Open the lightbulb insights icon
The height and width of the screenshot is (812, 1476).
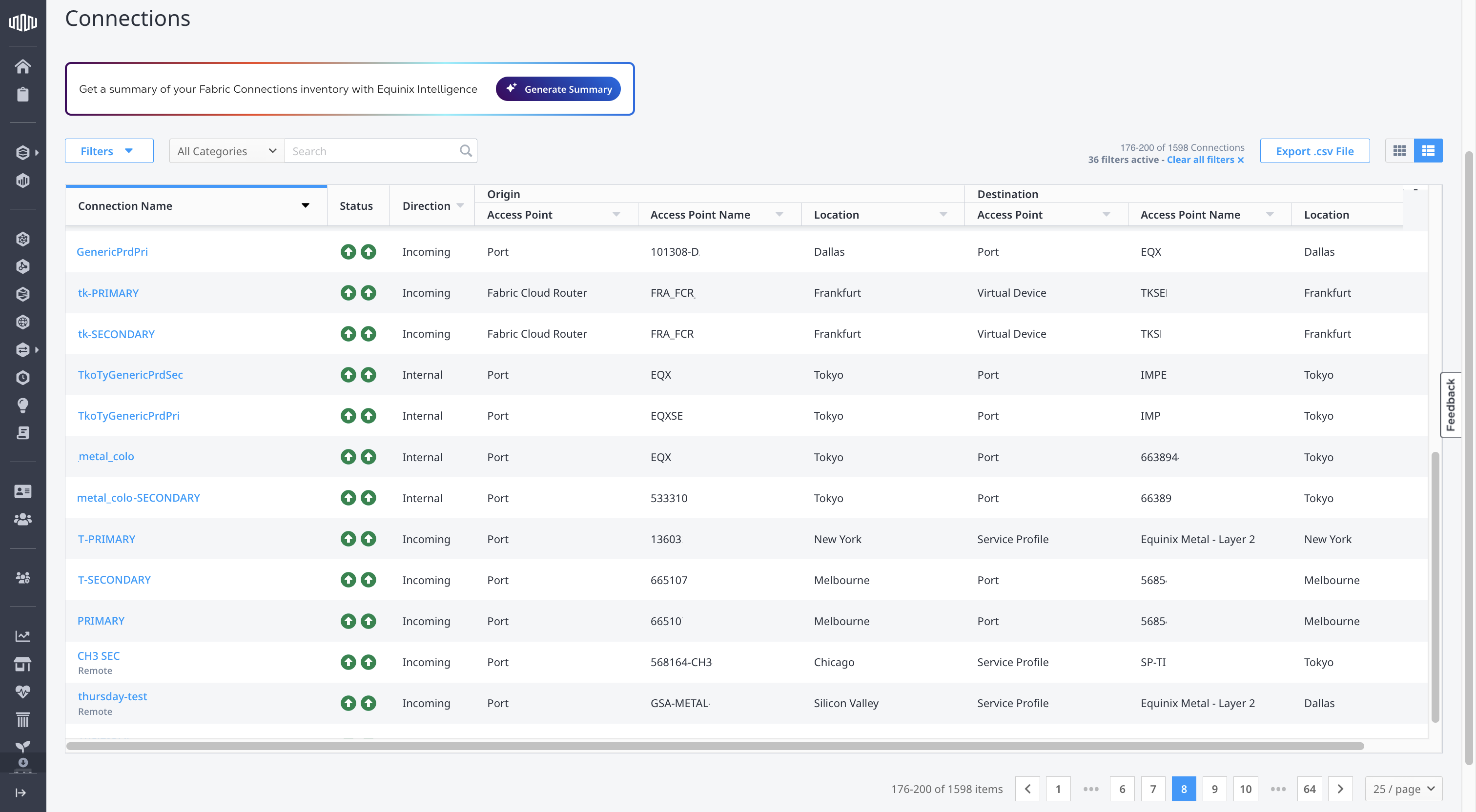(x=23, y=405)
